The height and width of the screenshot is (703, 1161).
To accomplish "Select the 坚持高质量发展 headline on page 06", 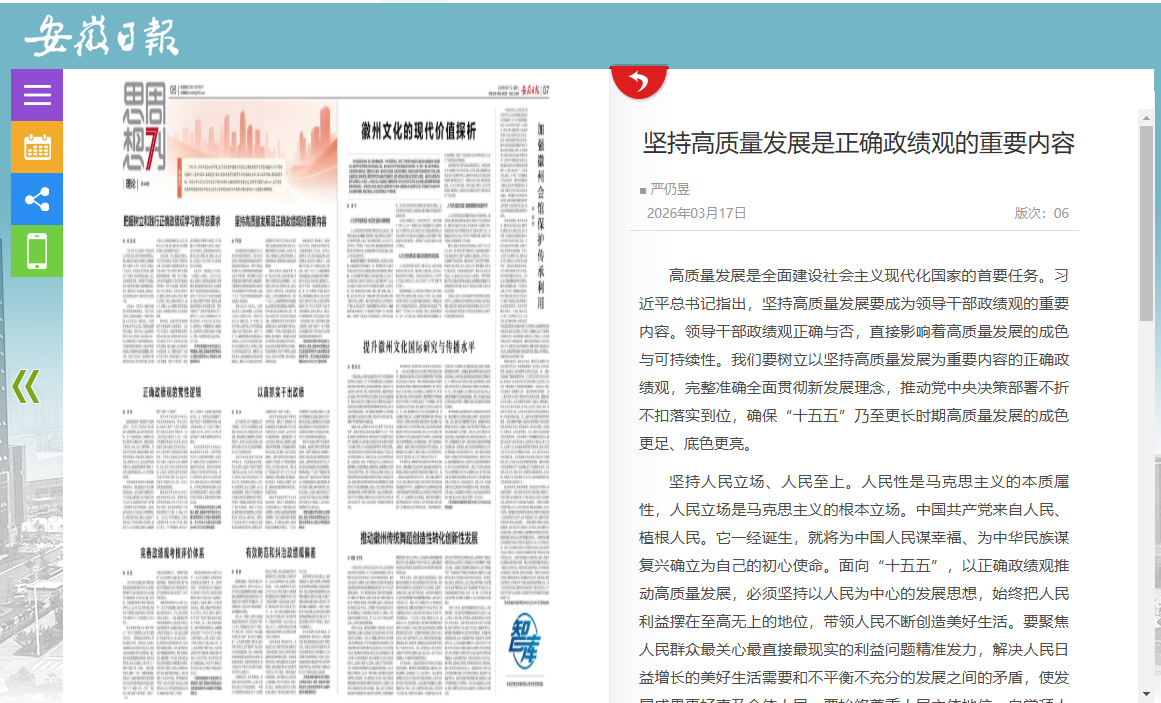I will 280,219.
